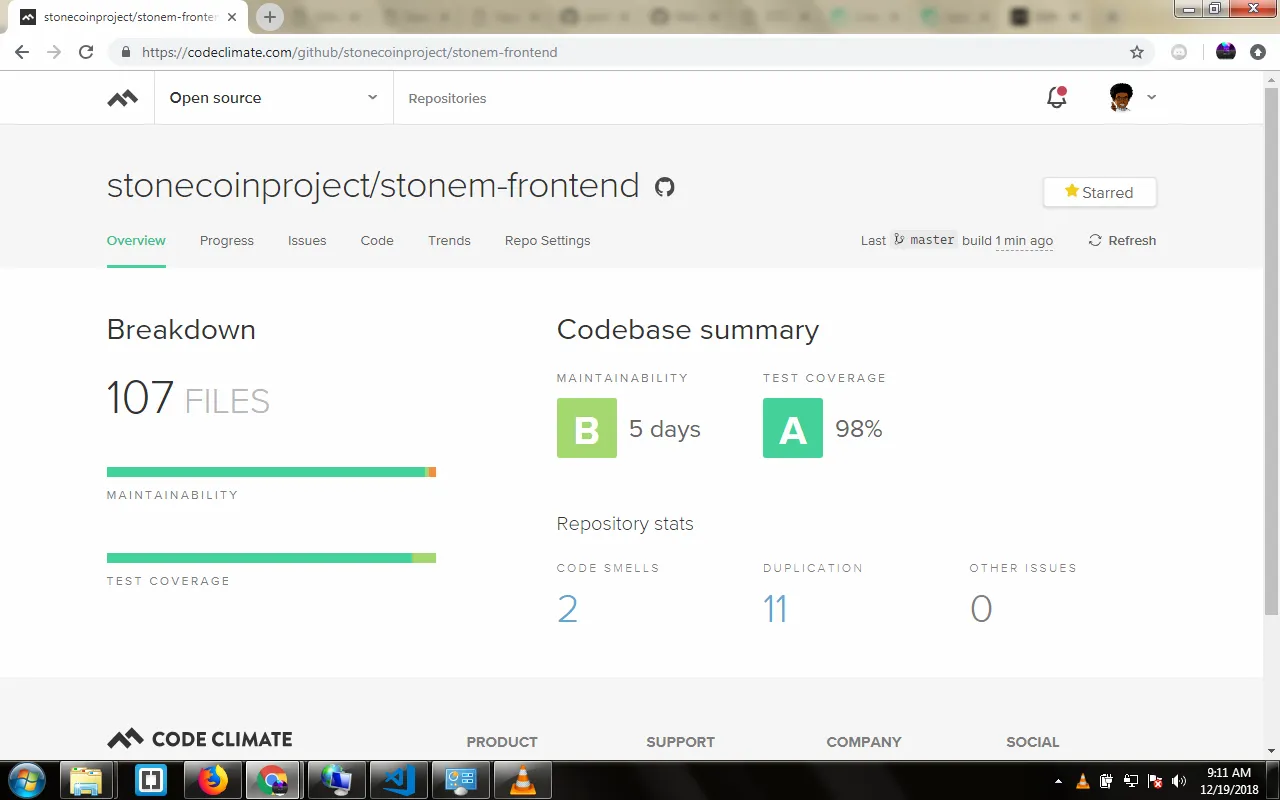
Task: Select the stonem-frontend browser tab
Action: [x=130, y=17]
